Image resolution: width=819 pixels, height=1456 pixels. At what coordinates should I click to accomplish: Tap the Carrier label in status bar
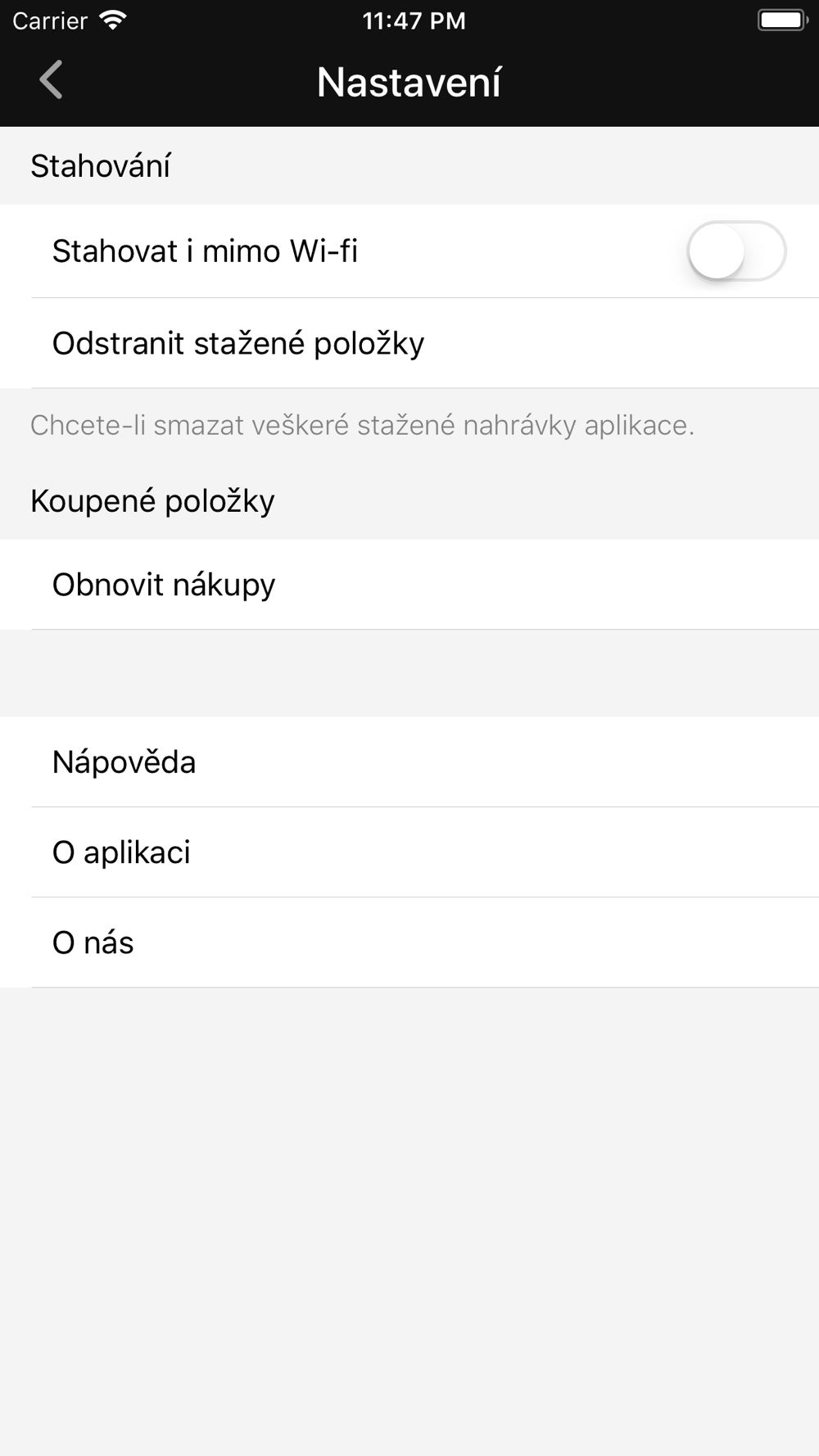click(50, 20)
